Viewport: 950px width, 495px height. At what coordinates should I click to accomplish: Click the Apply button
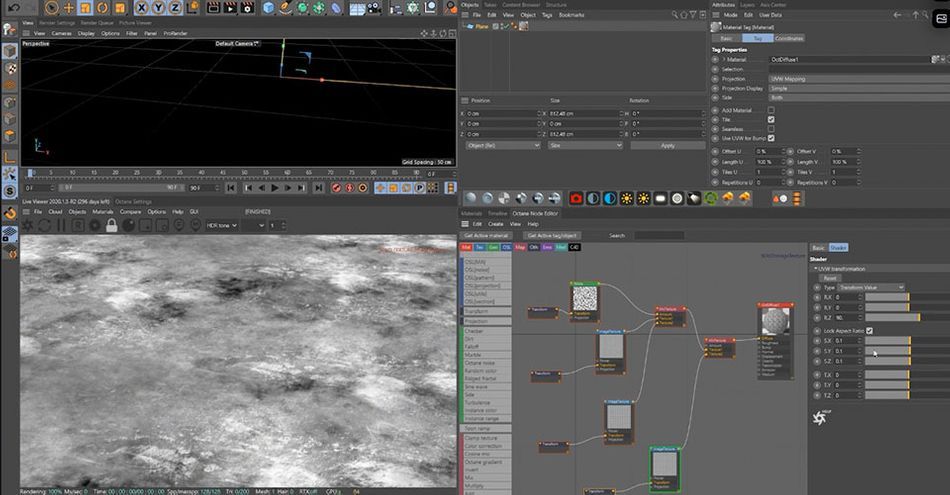(x=668, y=145)
